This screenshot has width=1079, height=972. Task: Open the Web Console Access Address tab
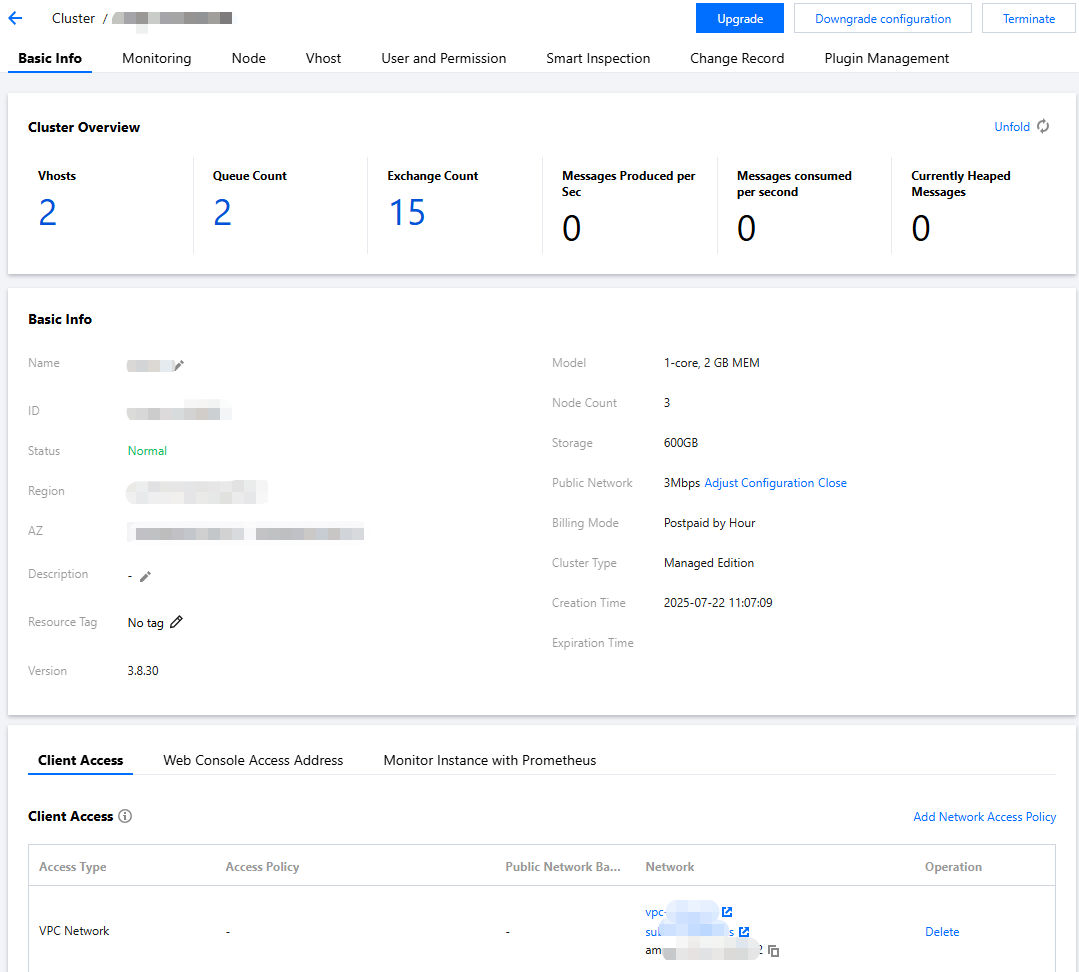[253, 760]
